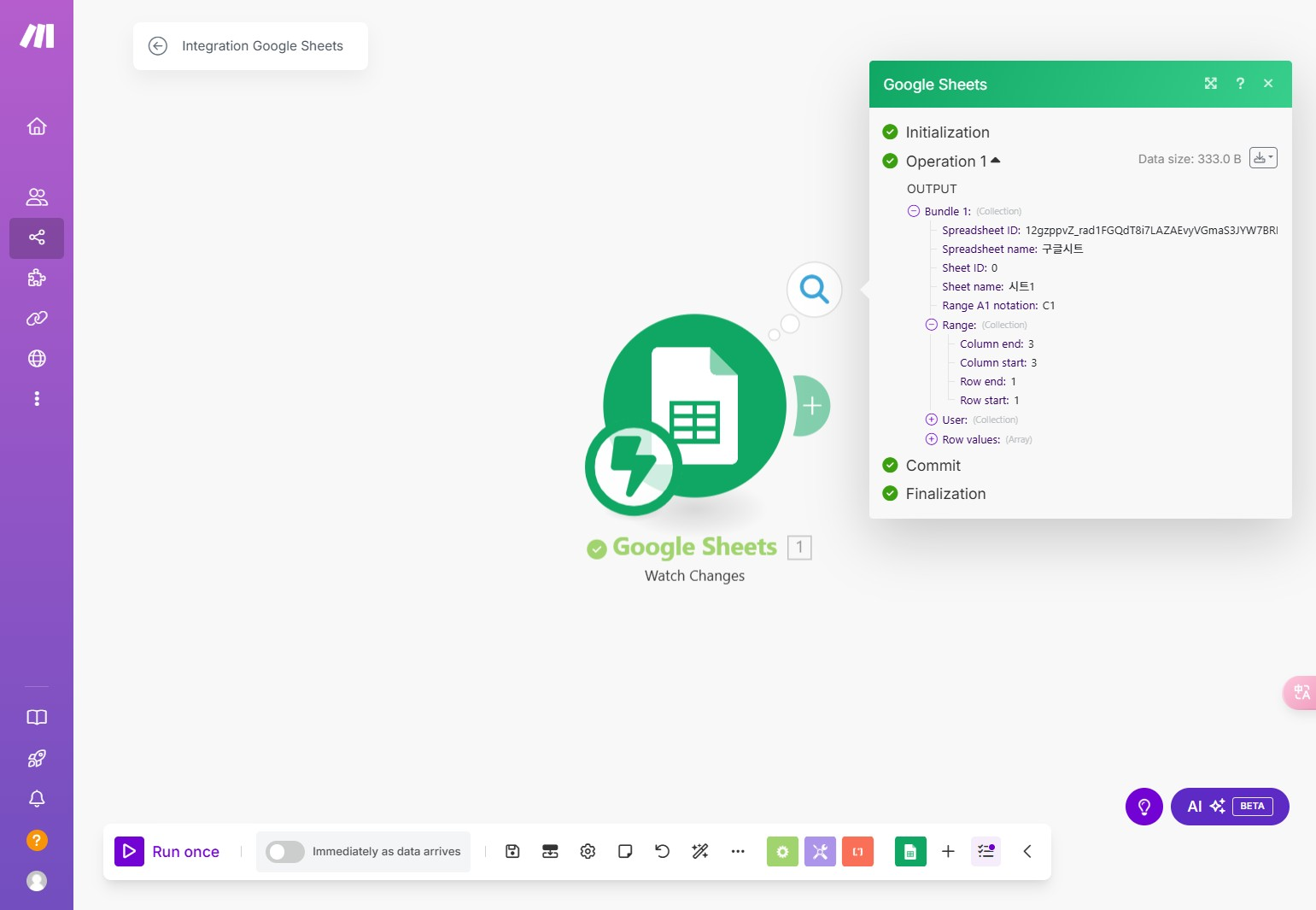Open the Webhooks globe icon in sidebar
This screenshot has width=1316, height=910.
(x=37, y=359)
